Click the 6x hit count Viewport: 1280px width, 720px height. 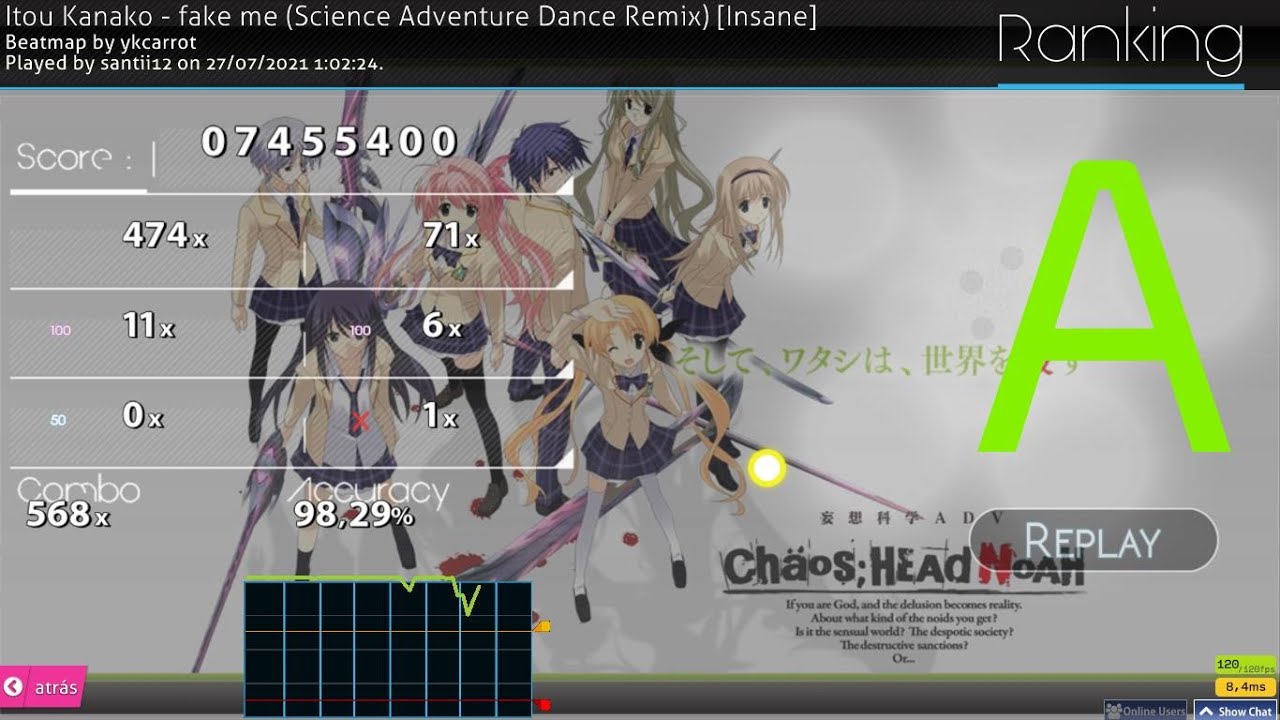(x=442, y=325)
